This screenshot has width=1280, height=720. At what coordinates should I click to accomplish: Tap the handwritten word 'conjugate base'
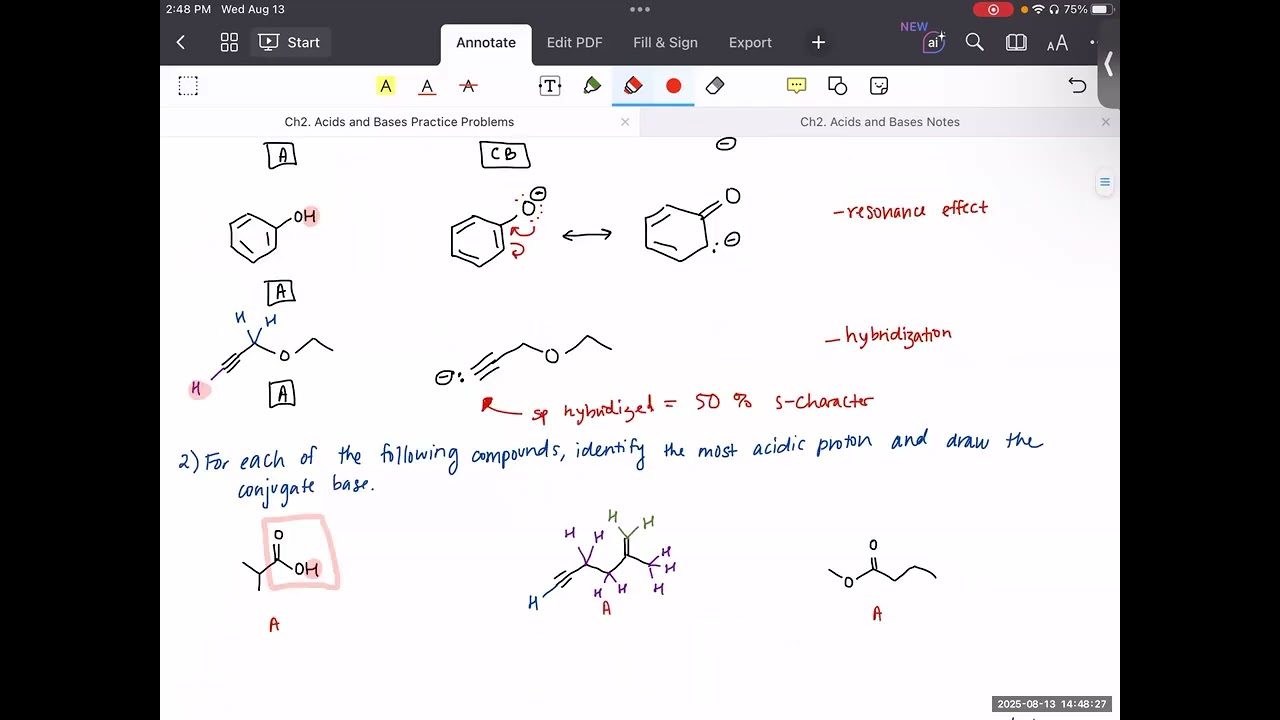305,486
